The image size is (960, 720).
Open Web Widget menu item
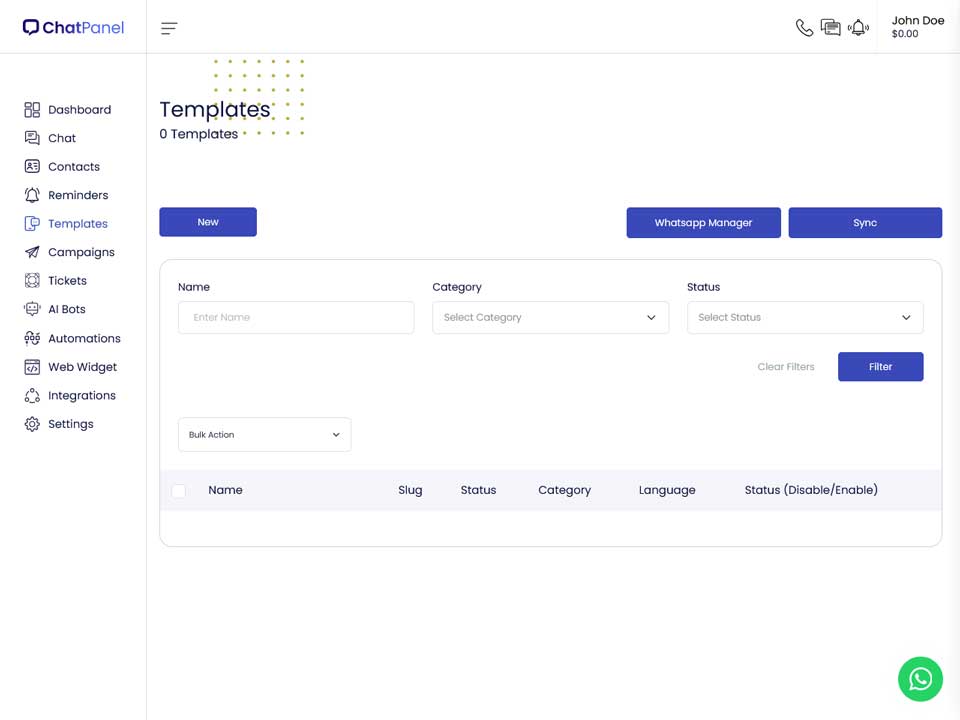(83, 367)
